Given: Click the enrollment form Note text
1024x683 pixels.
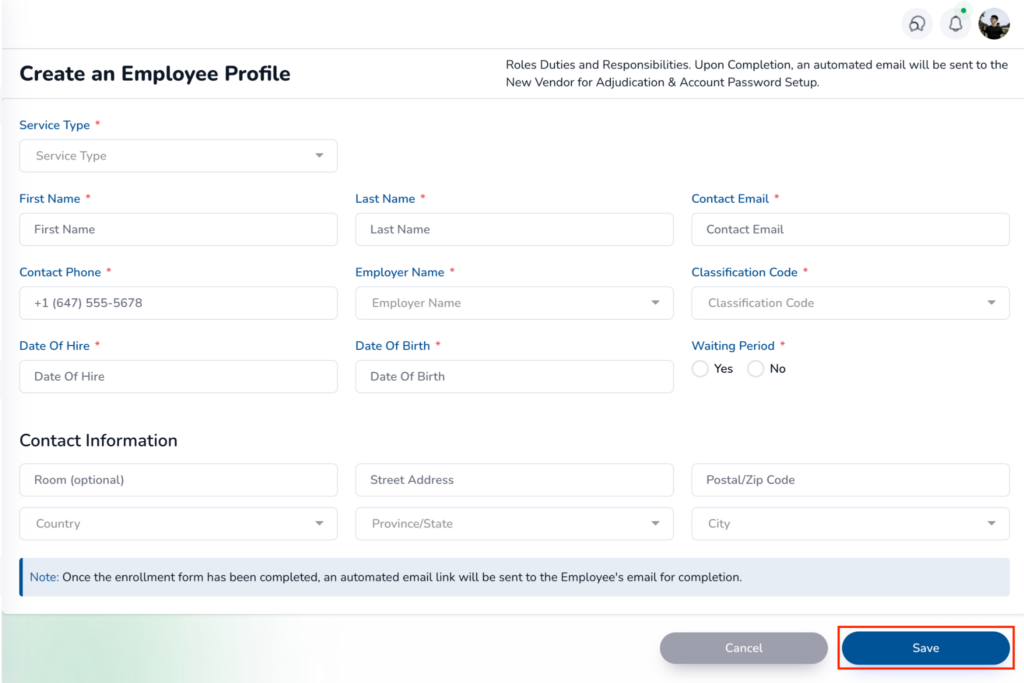Looking at the screenshot, I should 385,577.
